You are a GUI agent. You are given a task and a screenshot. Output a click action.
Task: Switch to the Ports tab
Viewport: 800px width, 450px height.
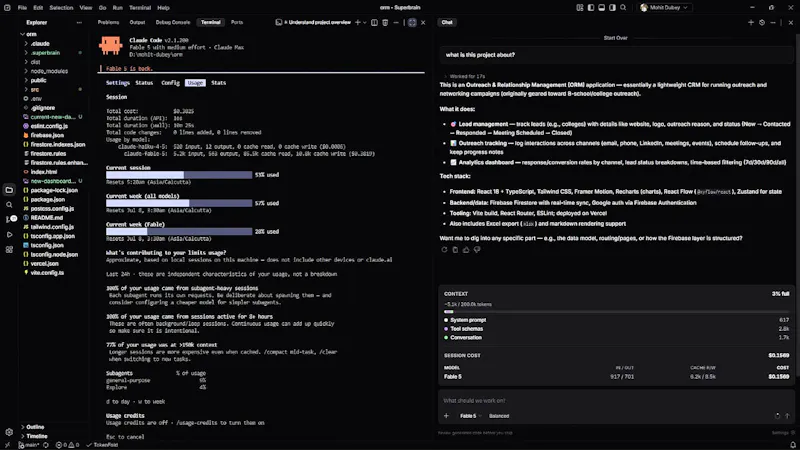click(x=237, y=22)
